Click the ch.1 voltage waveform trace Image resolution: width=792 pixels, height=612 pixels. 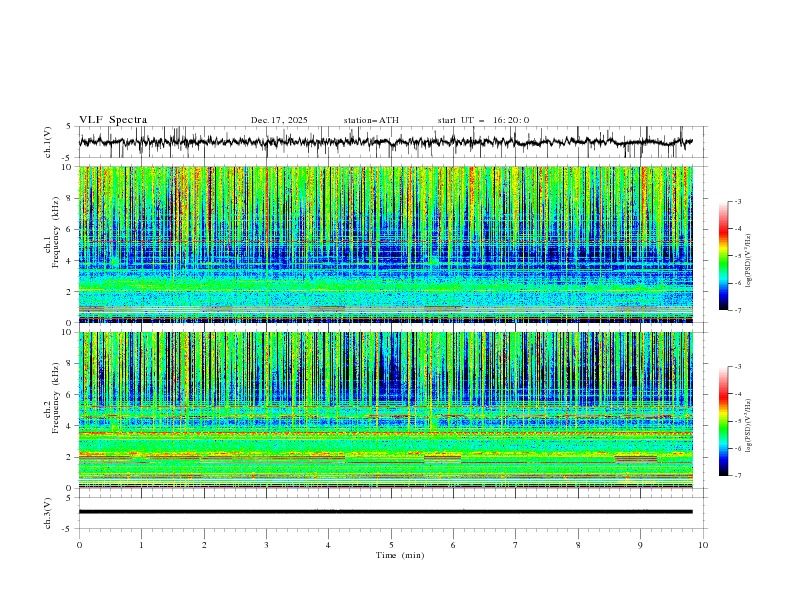pyautogui.click(x=386, y=142)
